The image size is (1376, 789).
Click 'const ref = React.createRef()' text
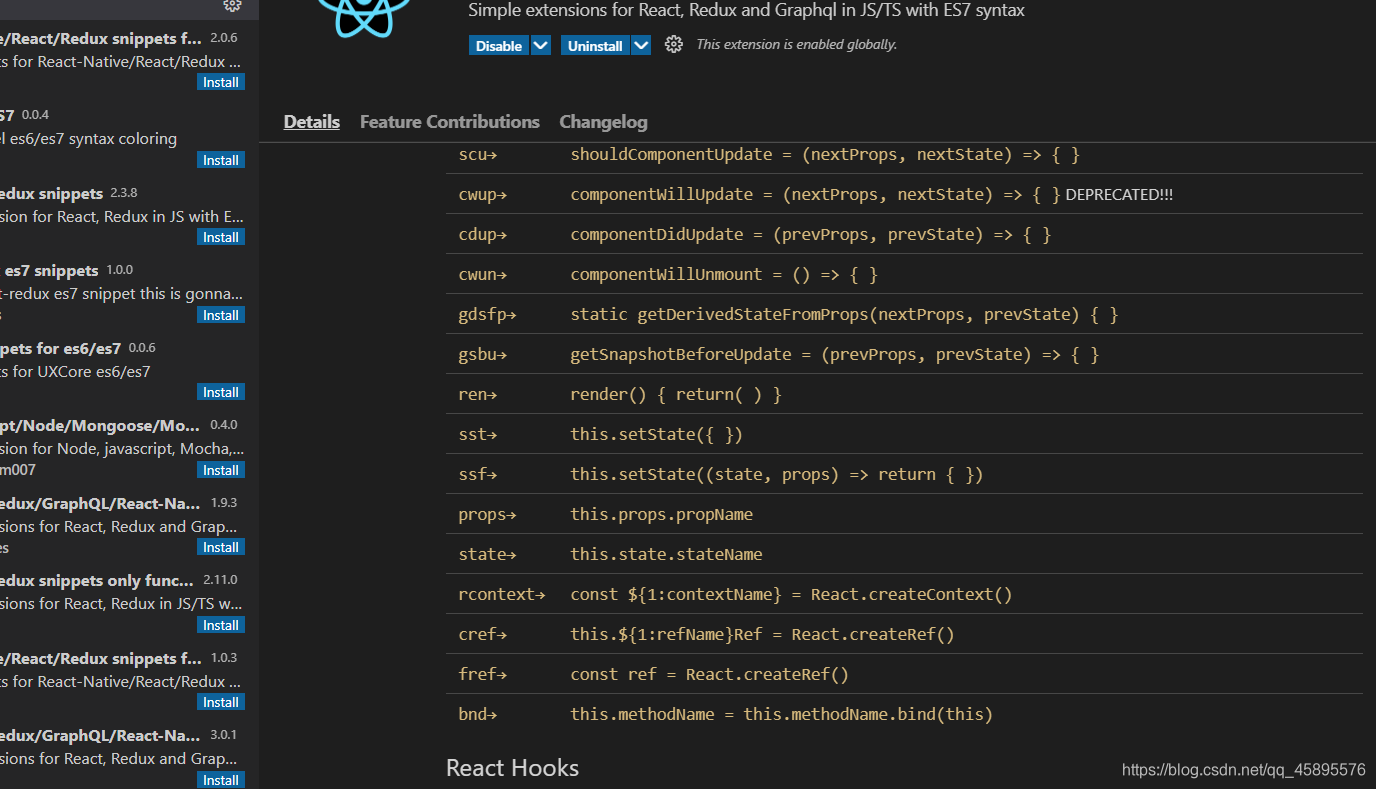[x=710, y=675]
